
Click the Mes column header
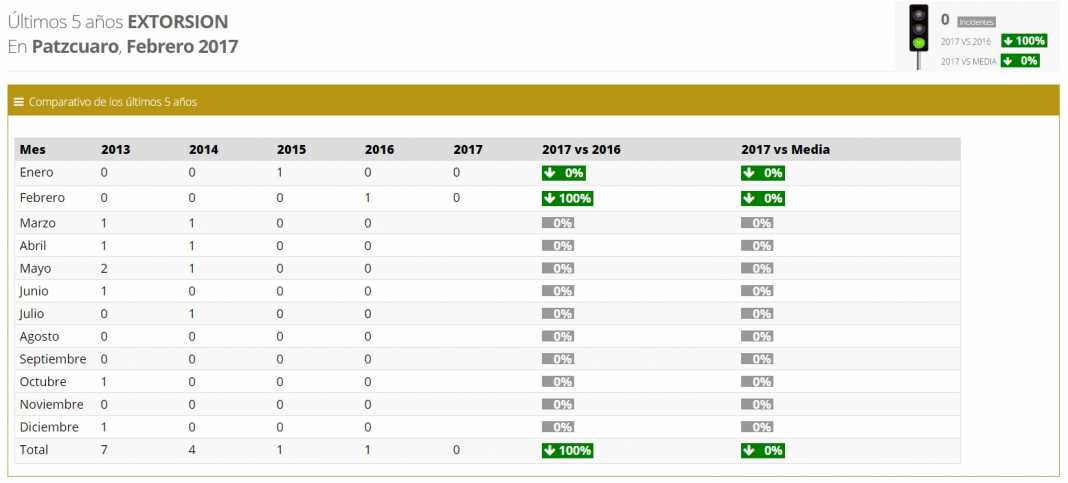pyautogui.click(x=33, y=149)
